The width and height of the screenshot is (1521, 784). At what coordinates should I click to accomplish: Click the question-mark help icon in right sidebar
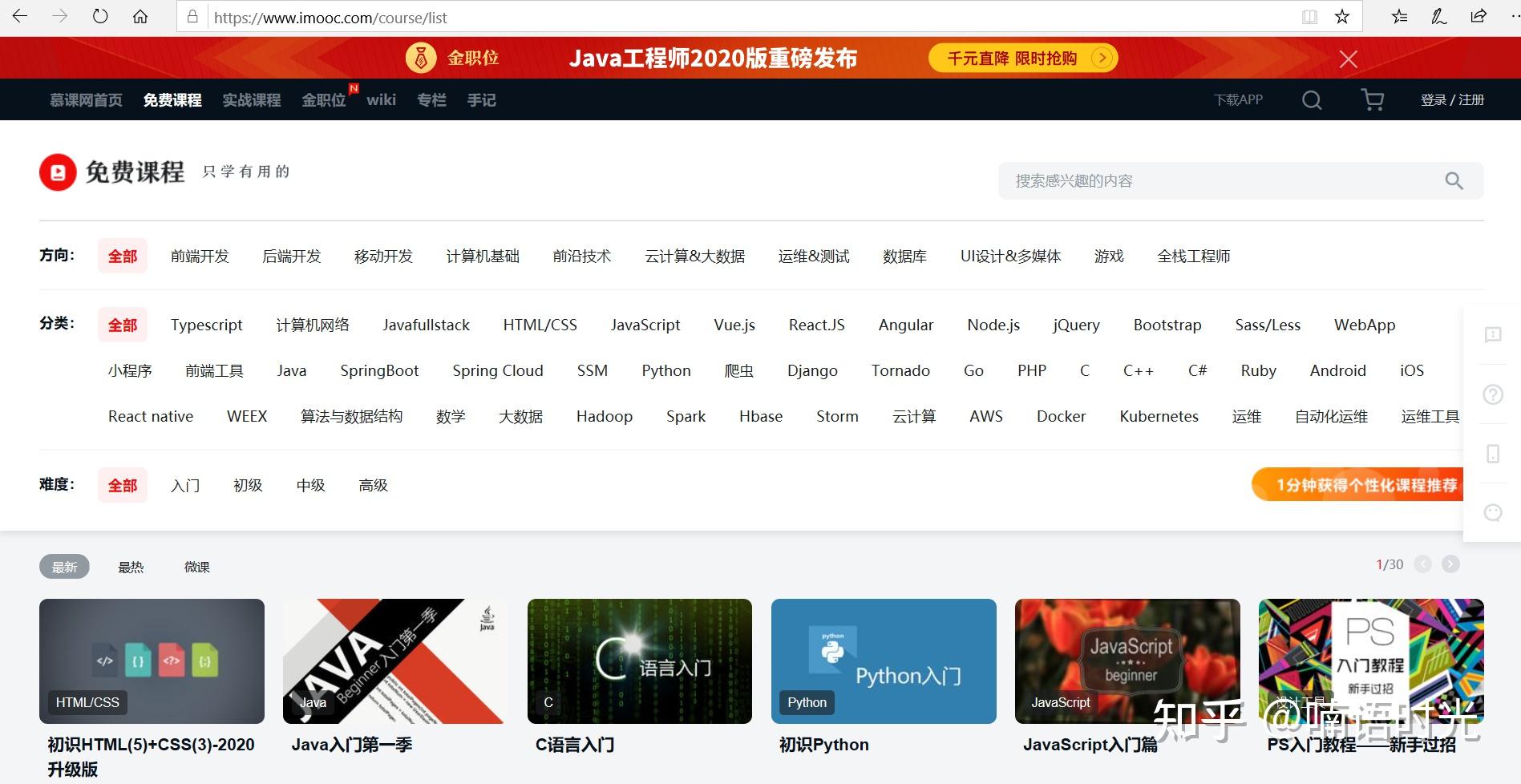[1492, 394]
